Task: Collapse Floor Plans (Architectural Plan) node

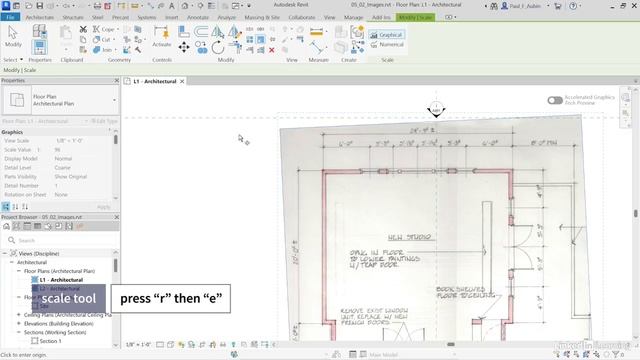Action: (x=19, y=271)
